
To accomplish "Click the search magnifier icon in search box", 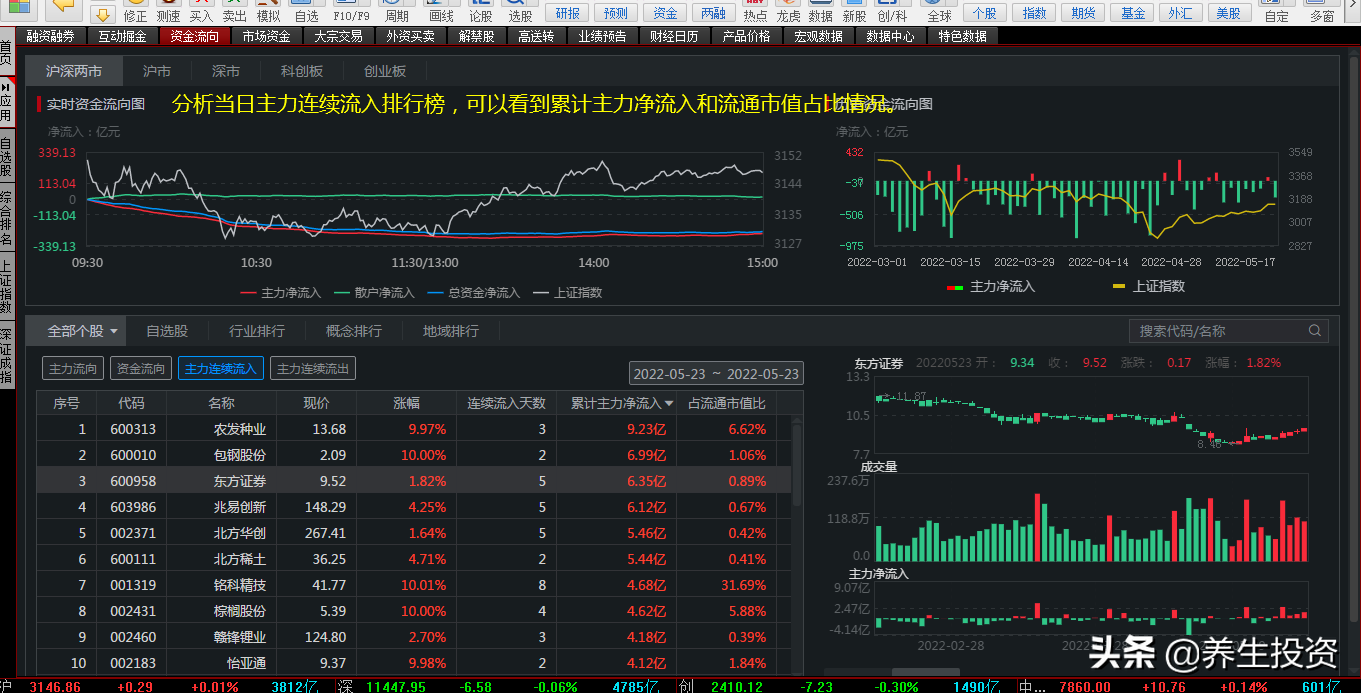I will click(x=1315, y=331).
